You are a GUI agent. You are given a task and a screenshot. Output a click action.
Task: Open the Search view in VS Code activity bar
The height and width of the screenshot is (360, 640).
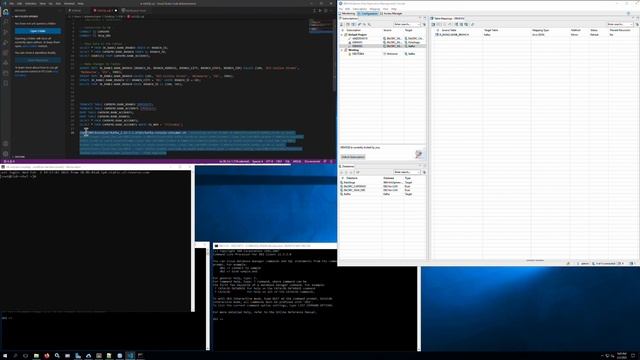[x=5, y=22]
